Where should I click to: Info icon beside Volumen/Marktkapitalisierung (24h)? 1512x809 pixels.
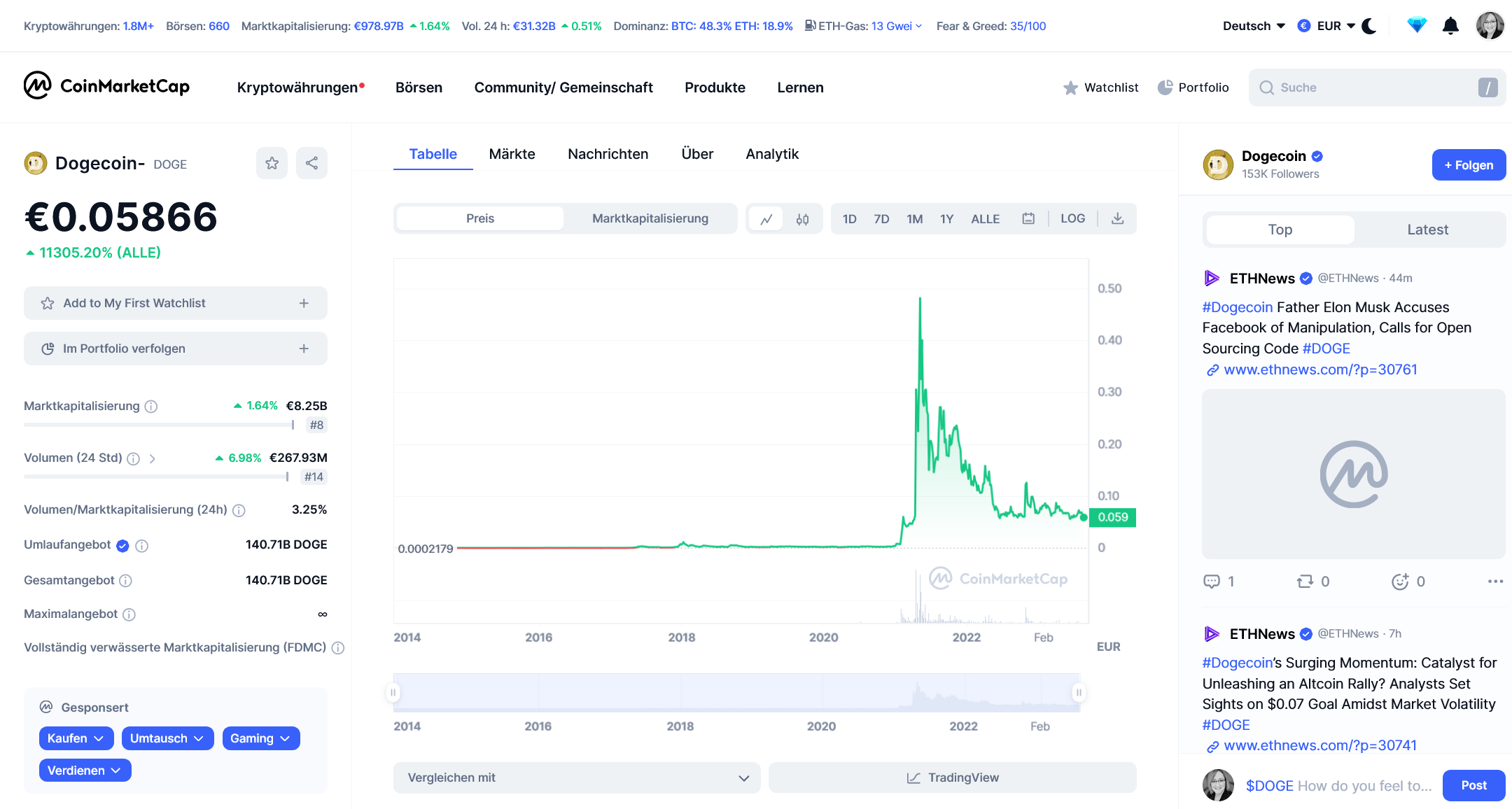pyautogui.click(x=239, y=510)
